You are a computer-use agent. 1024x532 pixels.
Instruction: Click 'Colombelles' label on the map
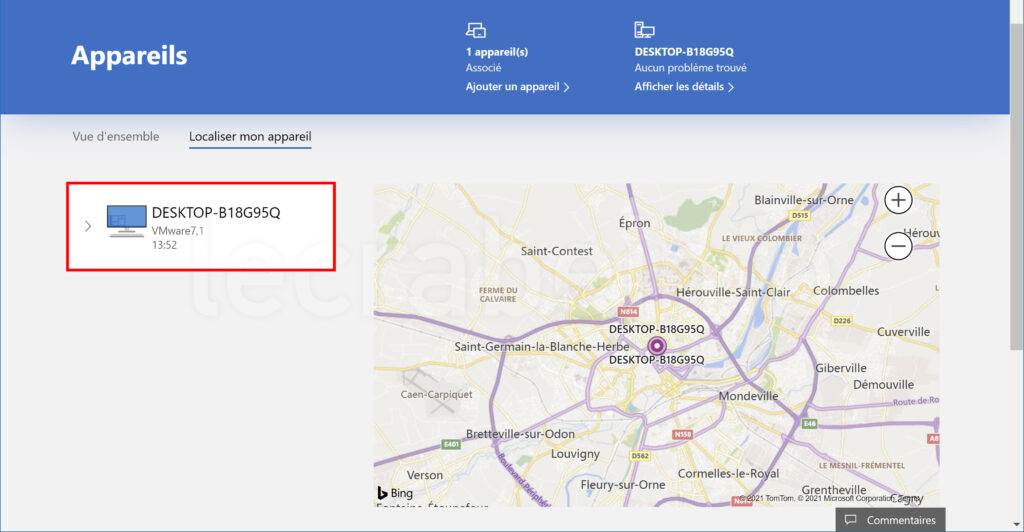pos(846,291)
